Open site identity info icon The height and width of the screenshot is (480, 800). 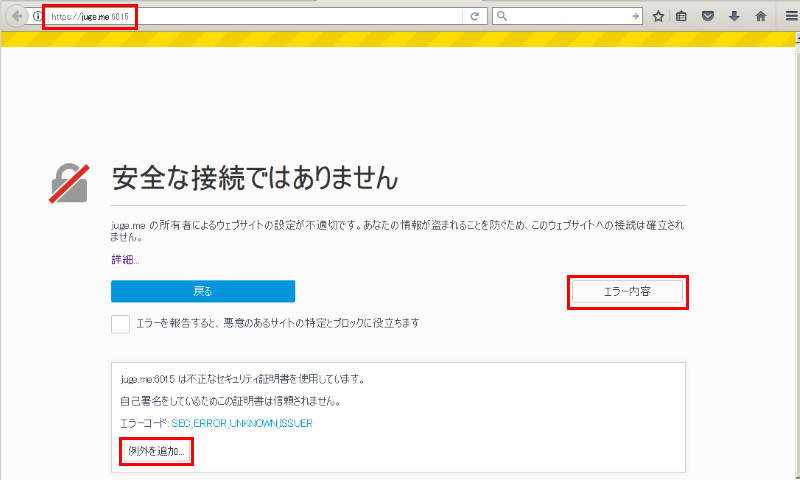pos(38,16)
